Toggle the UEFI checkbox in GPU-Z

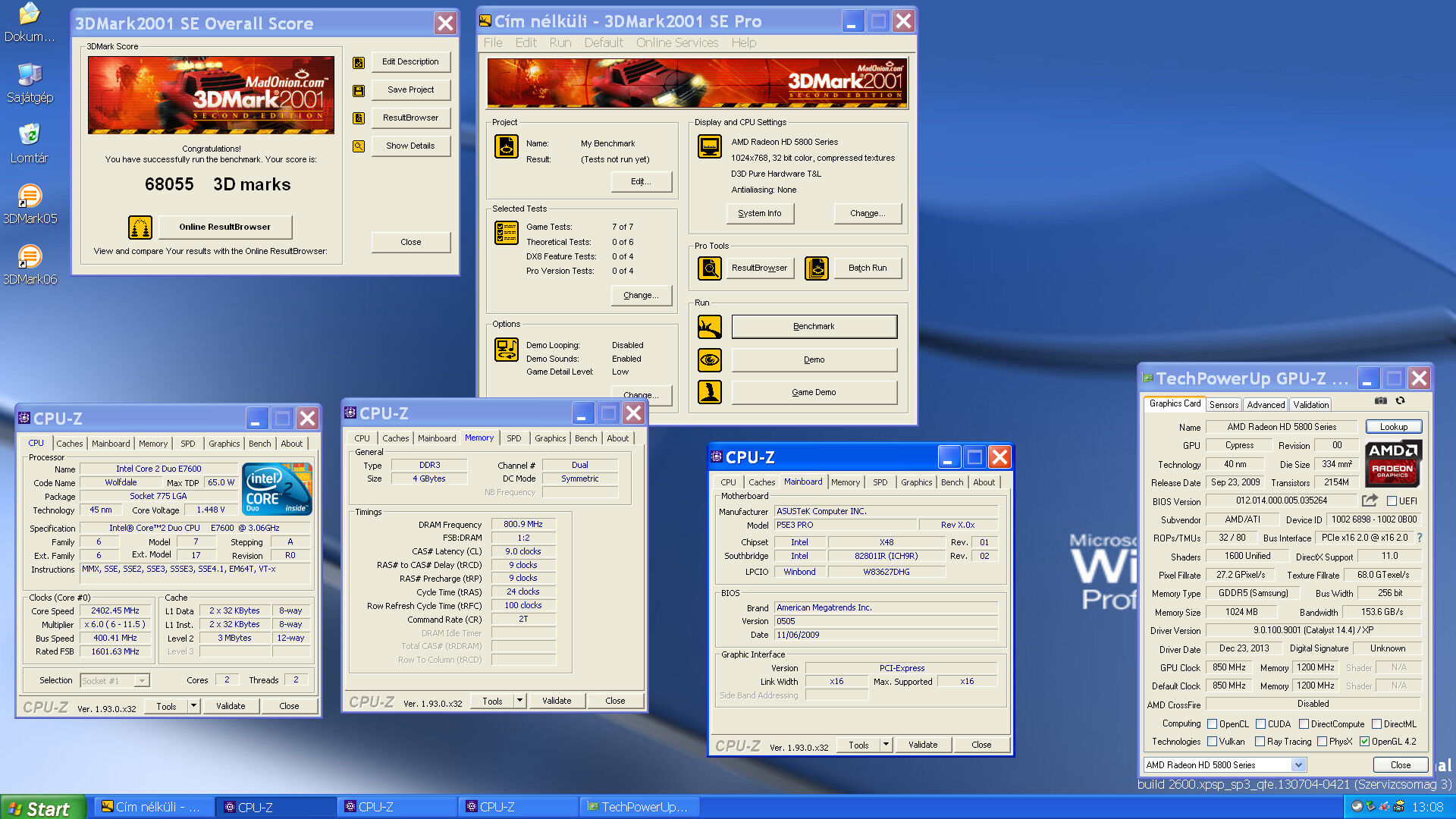tap(1392, 501)
